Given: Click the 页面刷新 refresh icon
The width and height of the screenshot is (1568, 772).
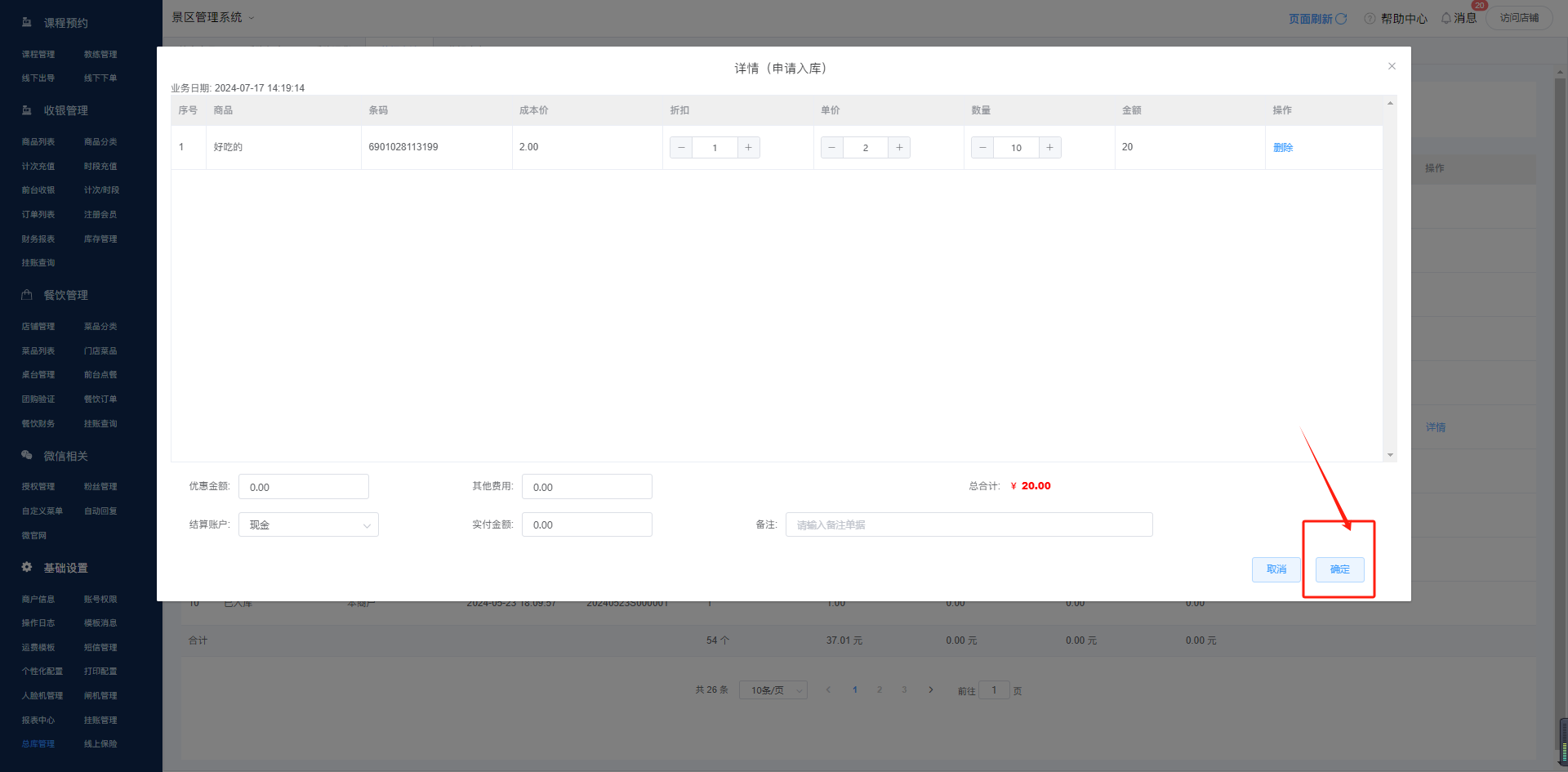Looking at the screenshot, I should (1341, 18).
